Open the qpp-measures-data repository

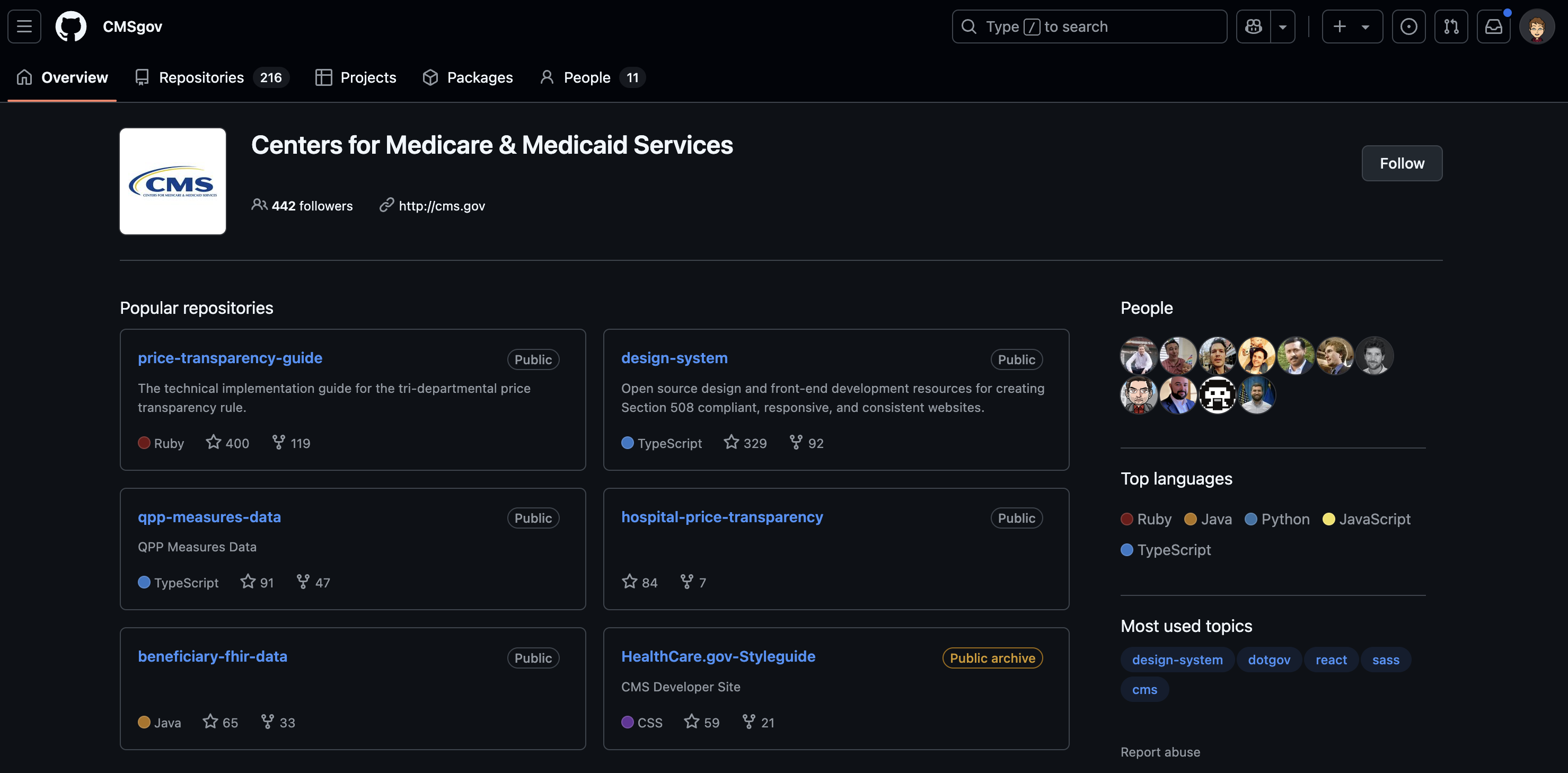point(209,517)
